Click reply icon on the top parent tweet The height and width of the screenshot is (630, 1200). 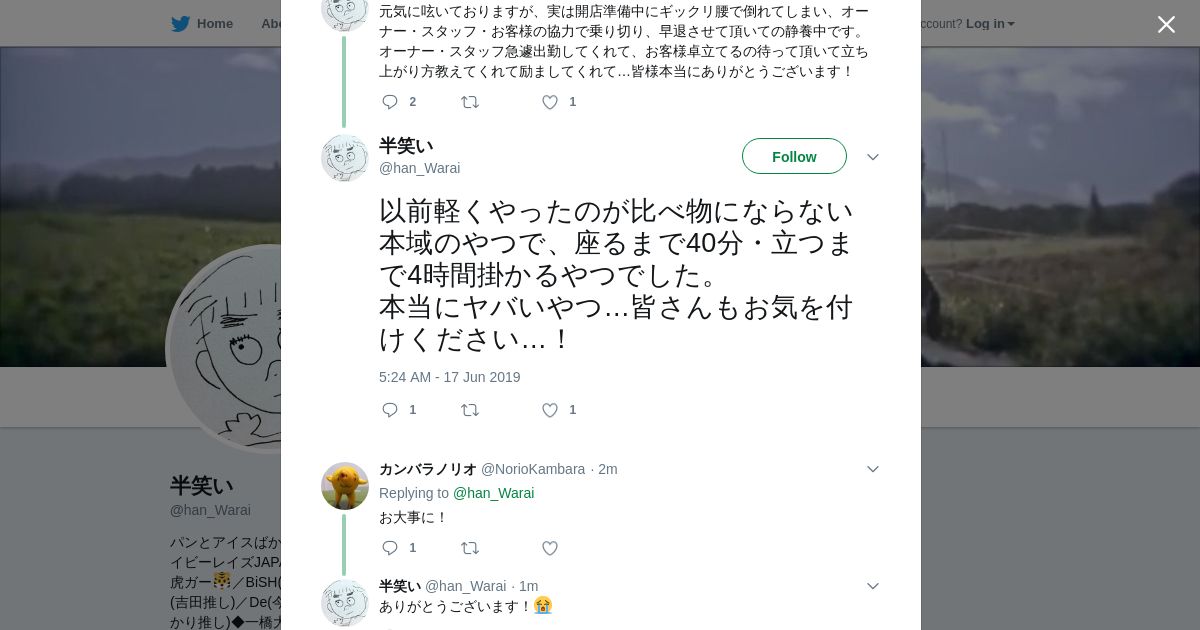pyautogui.click(x=390, y=102)
